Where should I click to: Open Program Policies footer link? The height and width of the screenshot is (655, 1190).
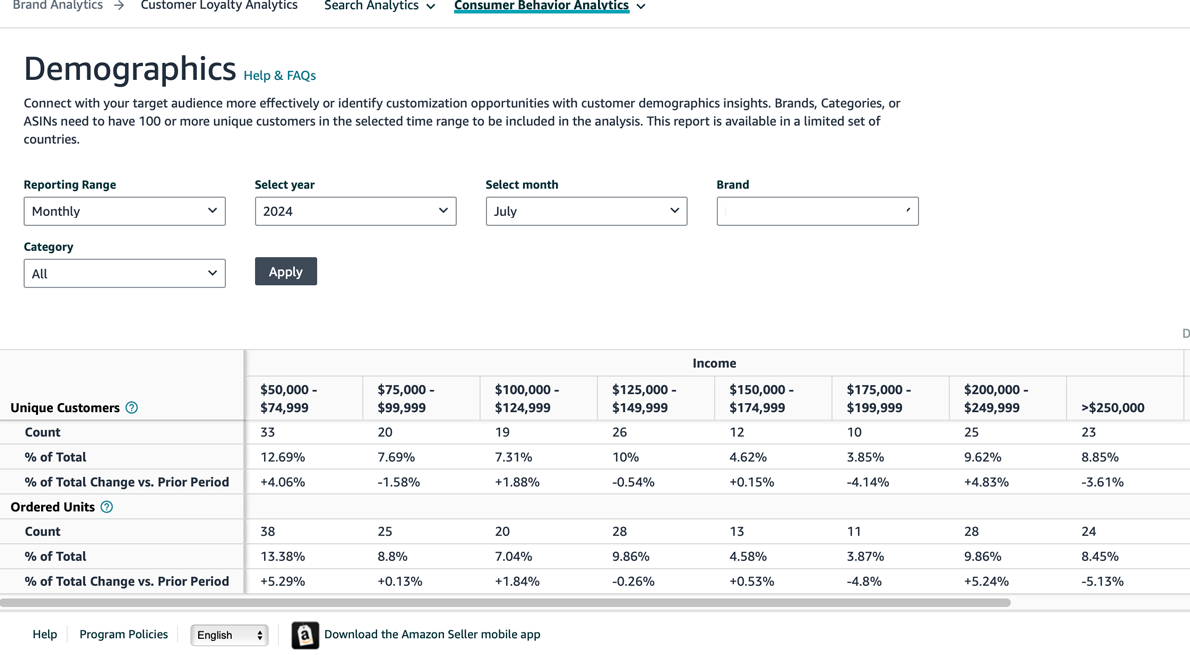(x=123, y=634)
